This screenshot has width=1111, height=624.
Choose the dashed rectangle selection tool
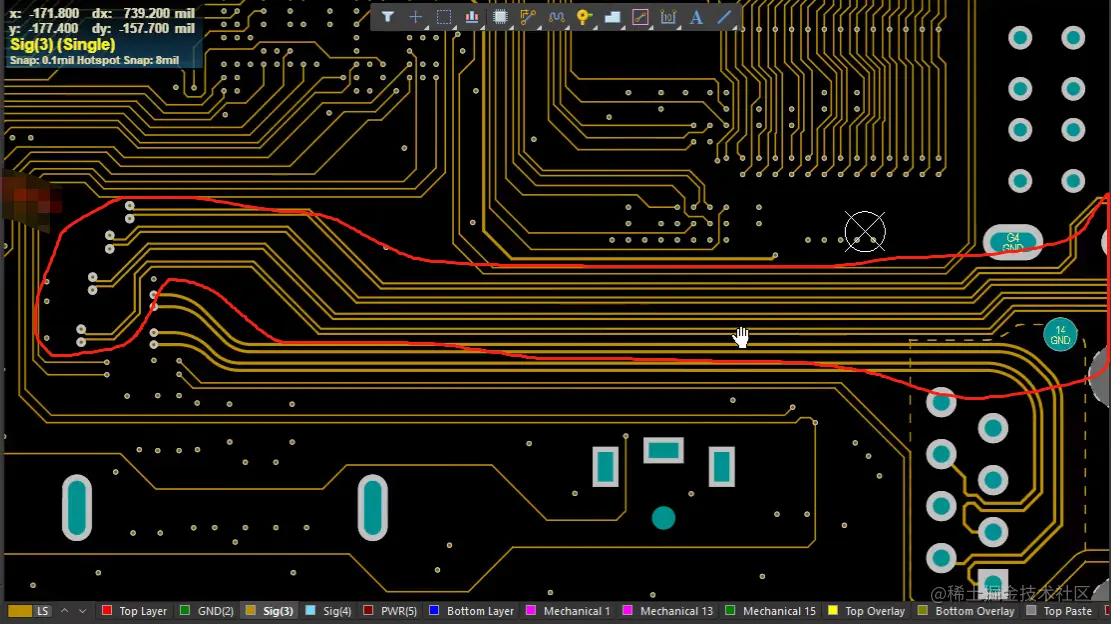point(444,17)
